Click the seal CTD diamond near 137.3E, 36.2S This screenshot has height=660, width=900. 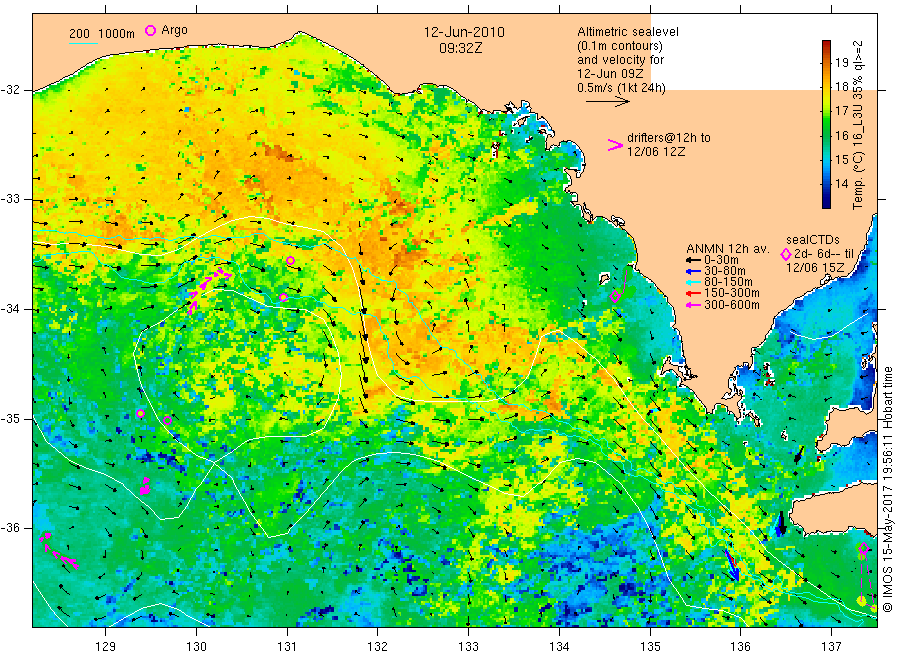864,549
